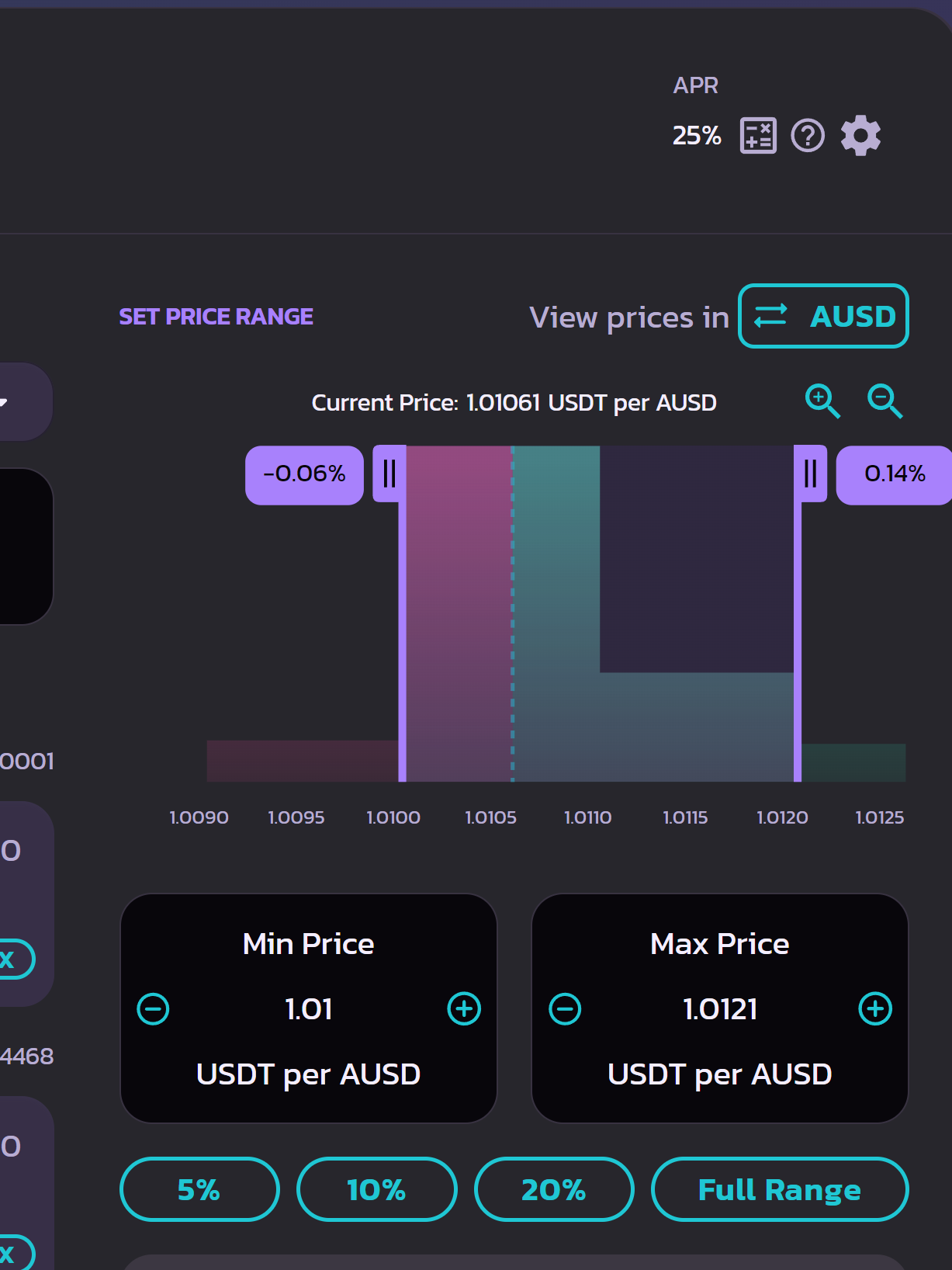Image resolution: width=952 pixels, height=1270 pixels.
Task: Click the right maximum range slider handle
Action: (x=810, y=474)
